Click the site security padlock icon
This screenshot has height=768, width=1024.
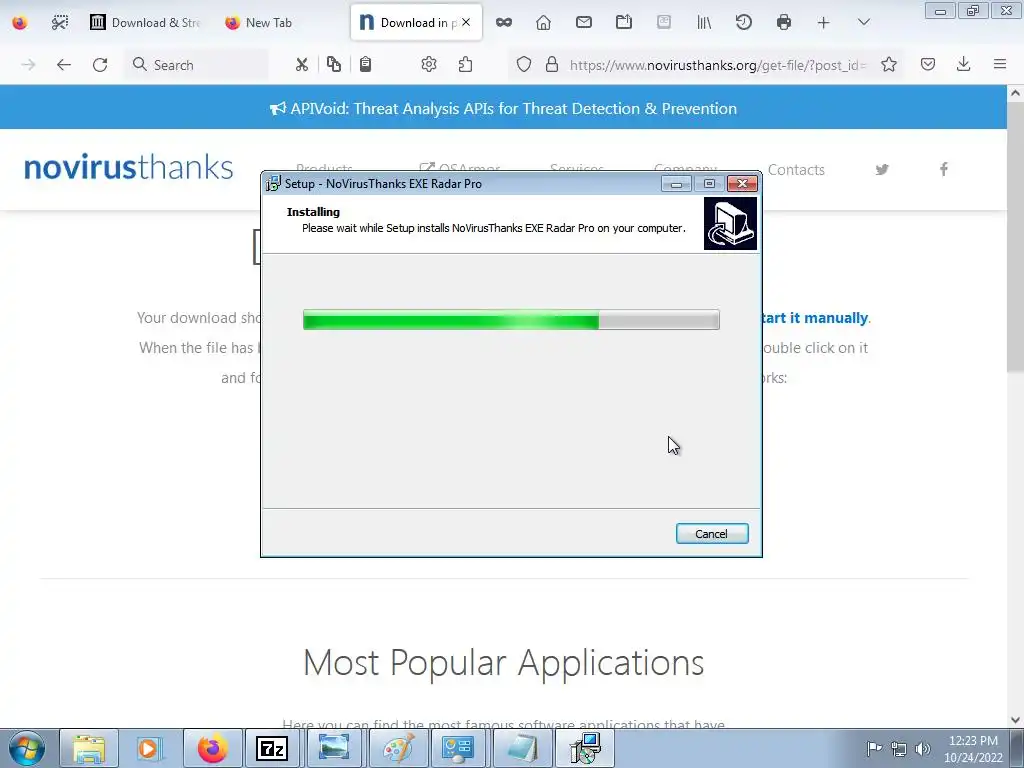[552, 64]
